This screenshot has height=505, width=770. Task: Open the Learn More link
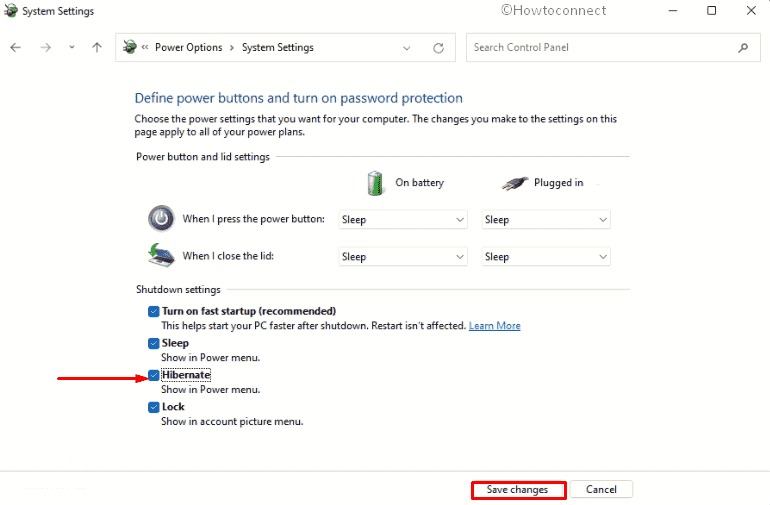tap(494, 326)
